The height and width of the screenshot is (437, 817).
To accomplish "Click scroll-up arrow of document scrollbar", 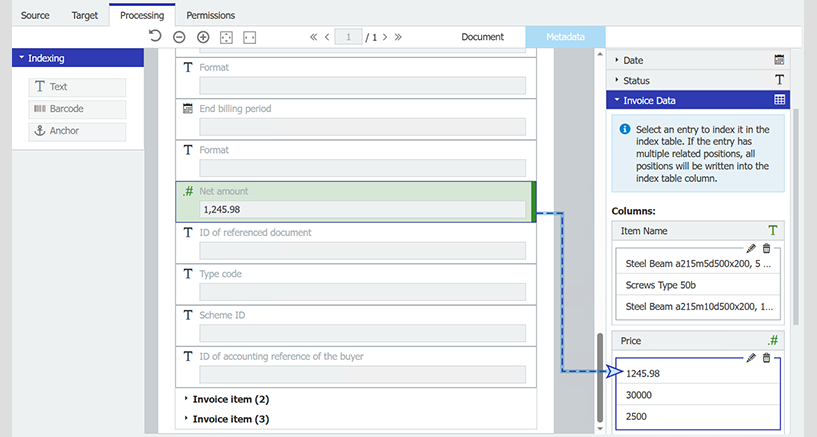I will tap(600, 54).
